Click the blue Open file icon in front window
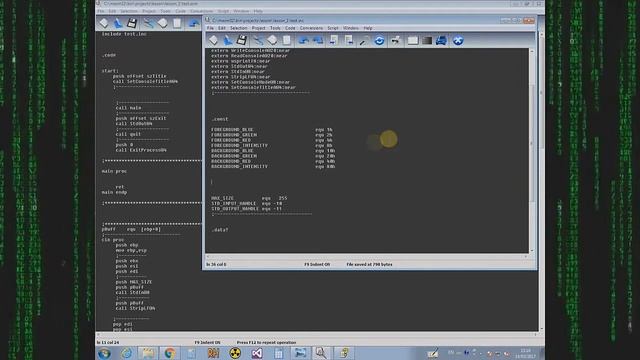 (x=228, y=40)
